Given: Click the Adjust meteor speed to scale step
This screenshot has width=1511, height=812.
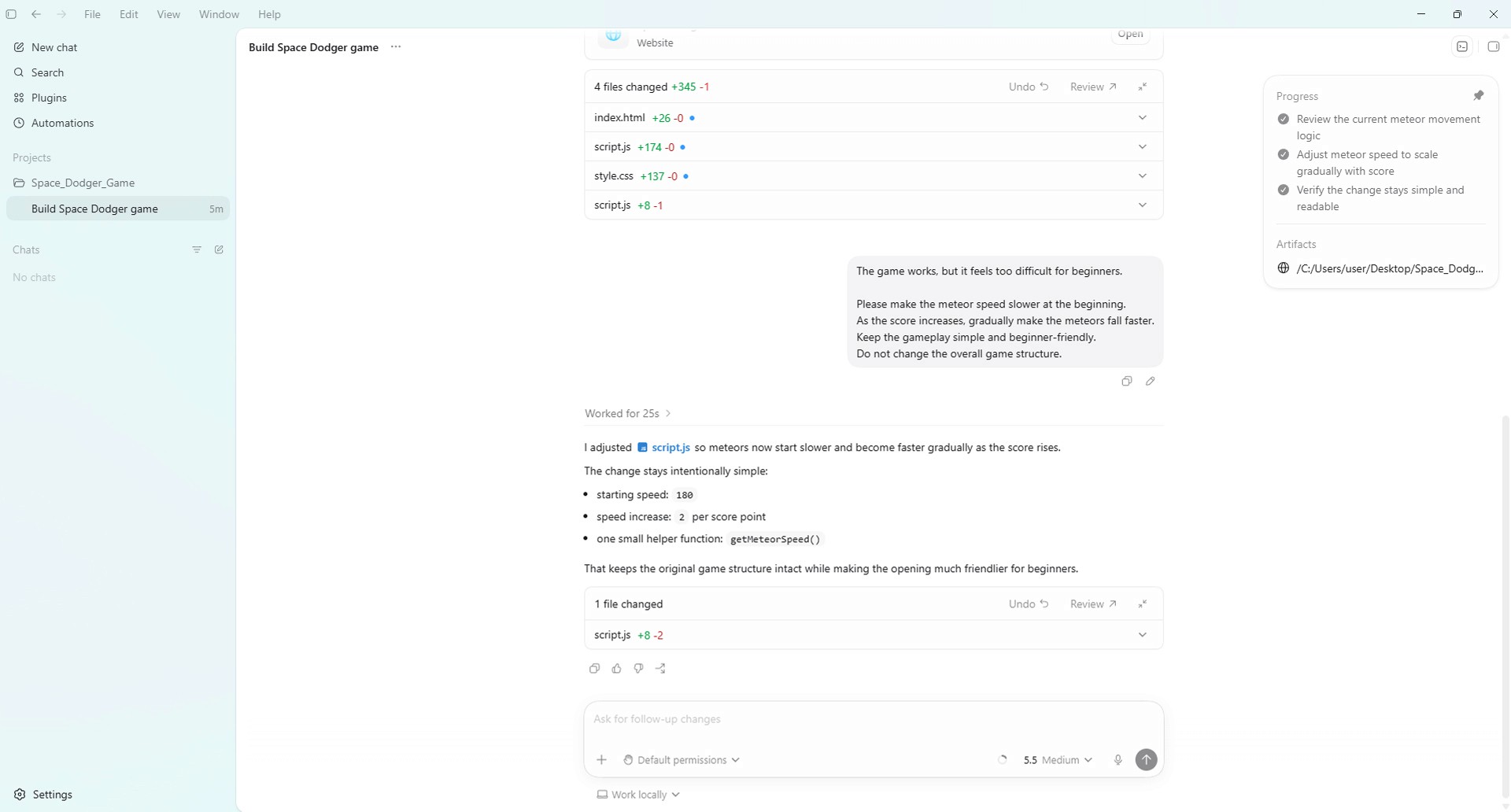Looking at the screenshot, I should [x=1380, y=163].
